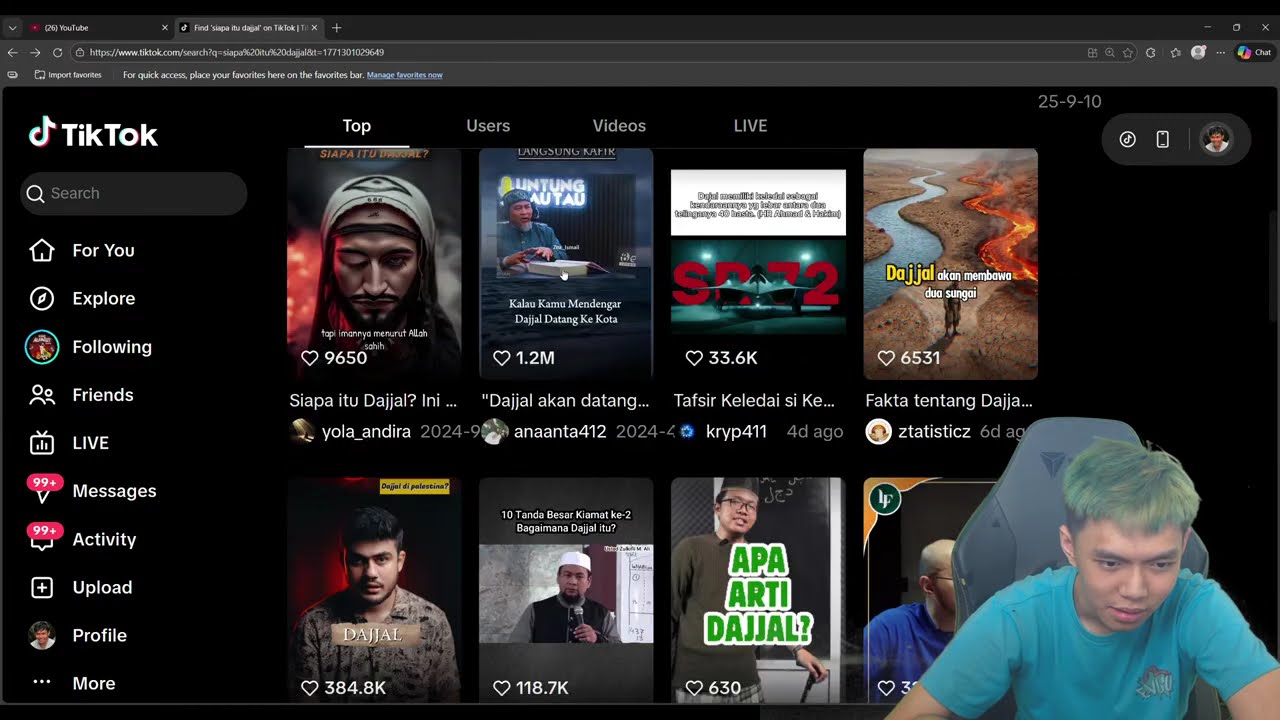
Task: Open Profile in sidebar
Action: click(99, 635)
